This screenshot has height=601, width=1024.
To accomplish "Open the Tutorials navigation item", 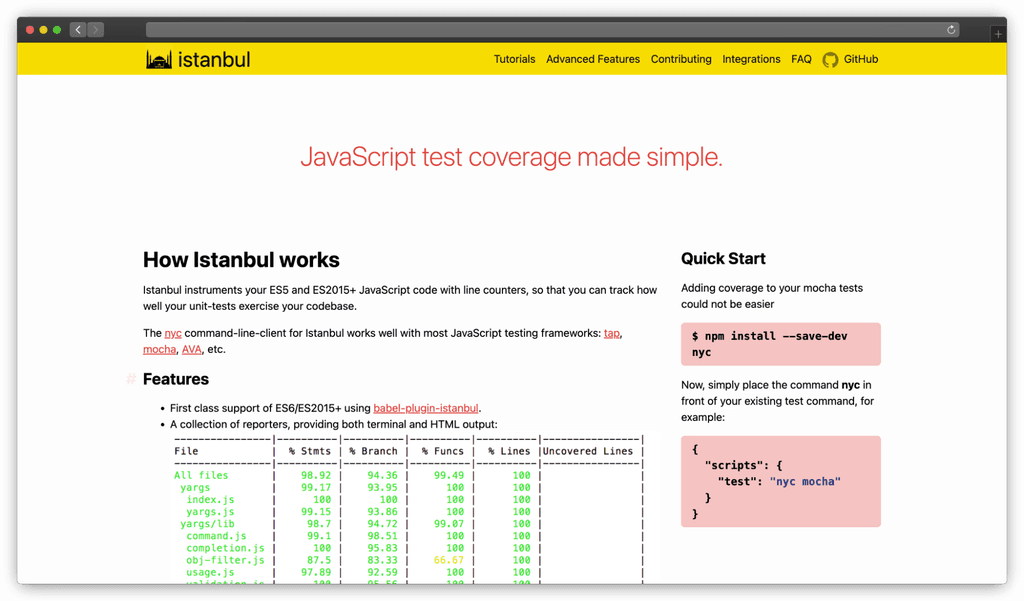I will [514, 59].
